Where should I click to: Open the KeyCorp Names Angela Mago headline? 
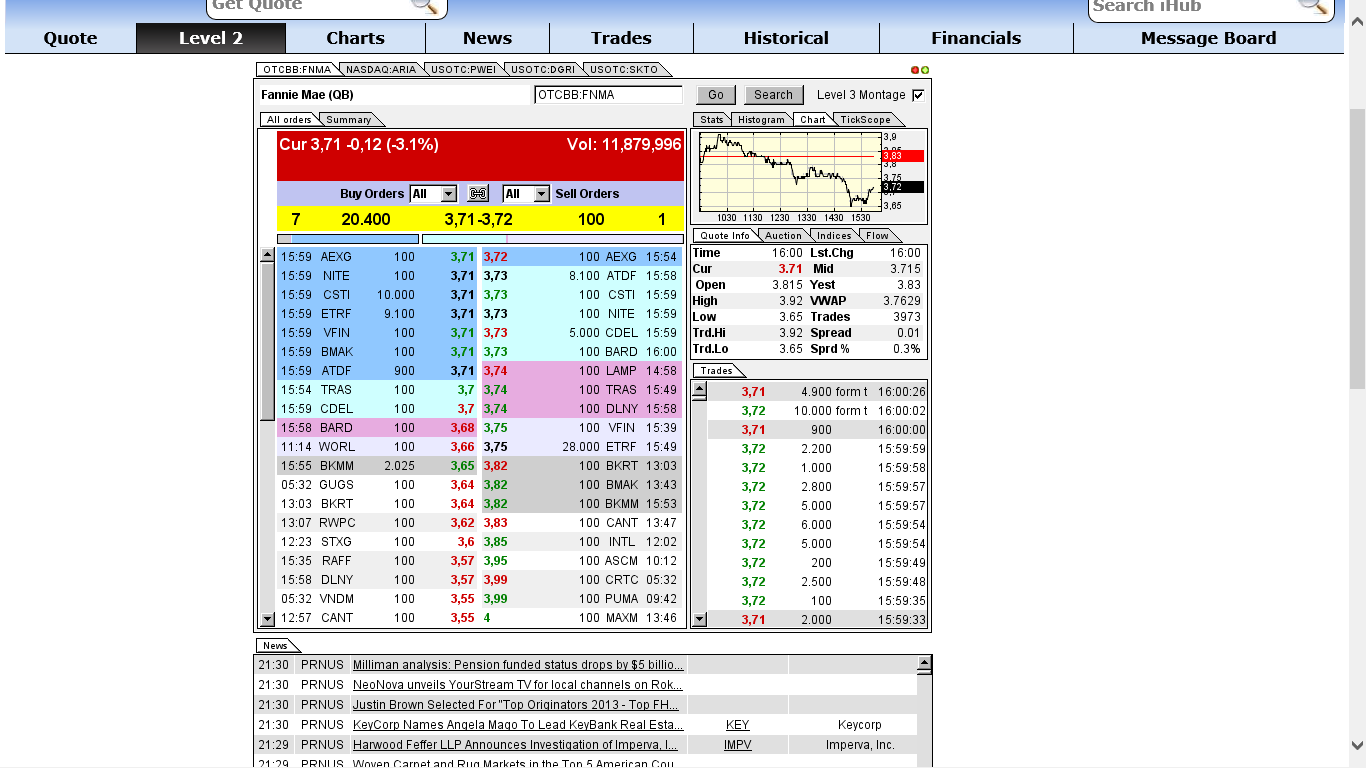tap(518, 725)
